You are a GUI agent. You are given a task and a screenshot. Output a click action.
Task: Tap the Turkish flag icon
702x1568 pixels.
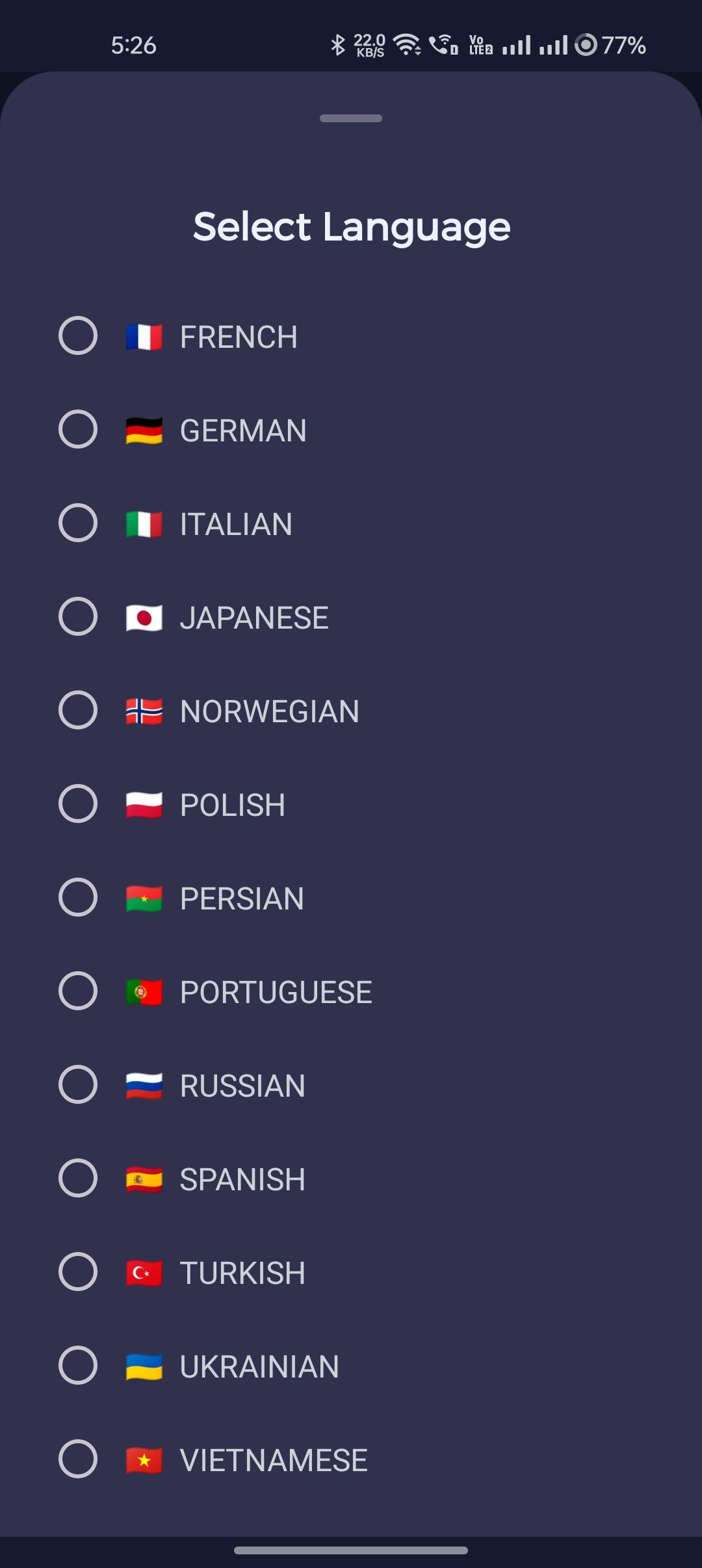144,1273
